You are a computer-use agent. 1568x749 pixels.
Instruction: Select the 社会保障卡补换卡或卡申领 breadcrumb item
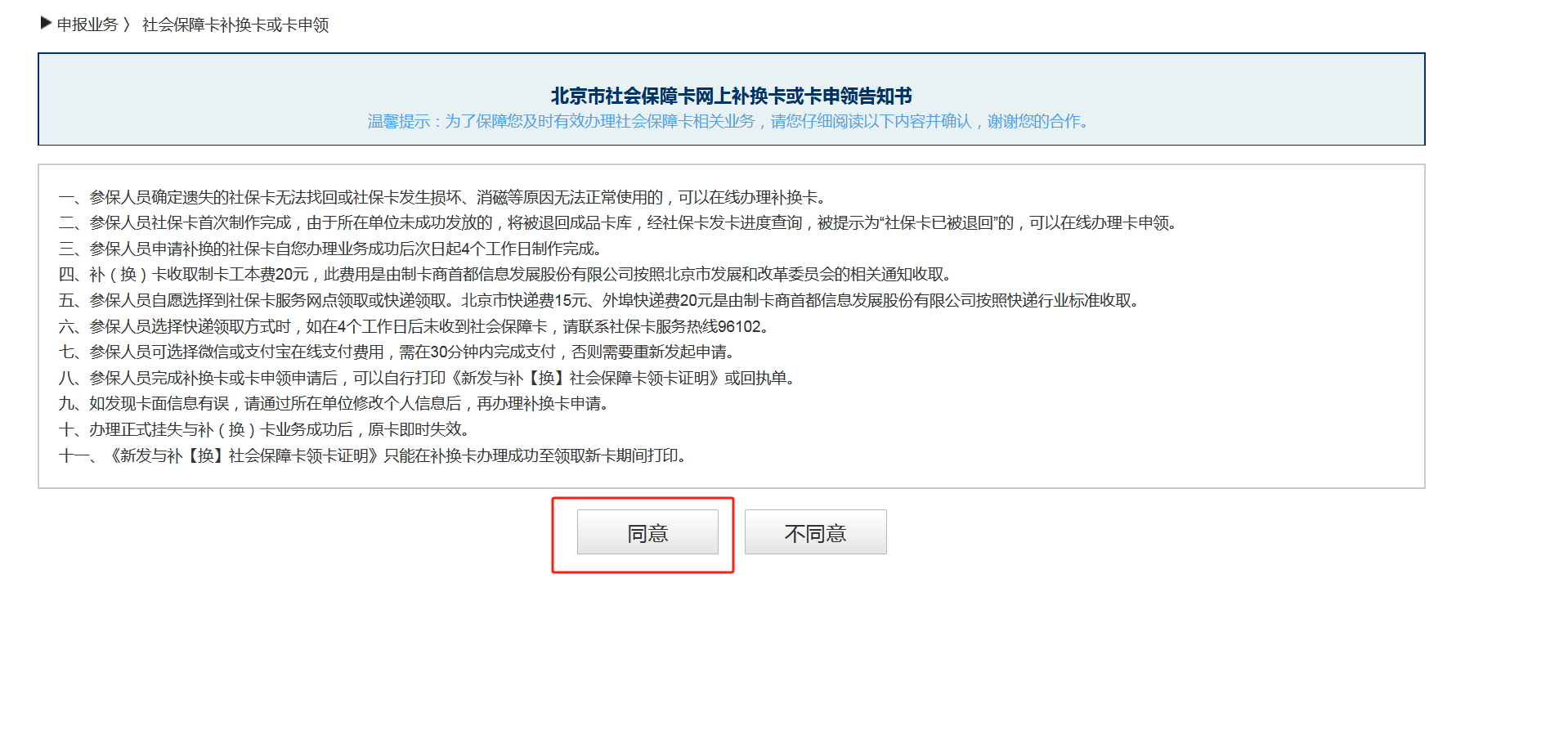point(235,25)
